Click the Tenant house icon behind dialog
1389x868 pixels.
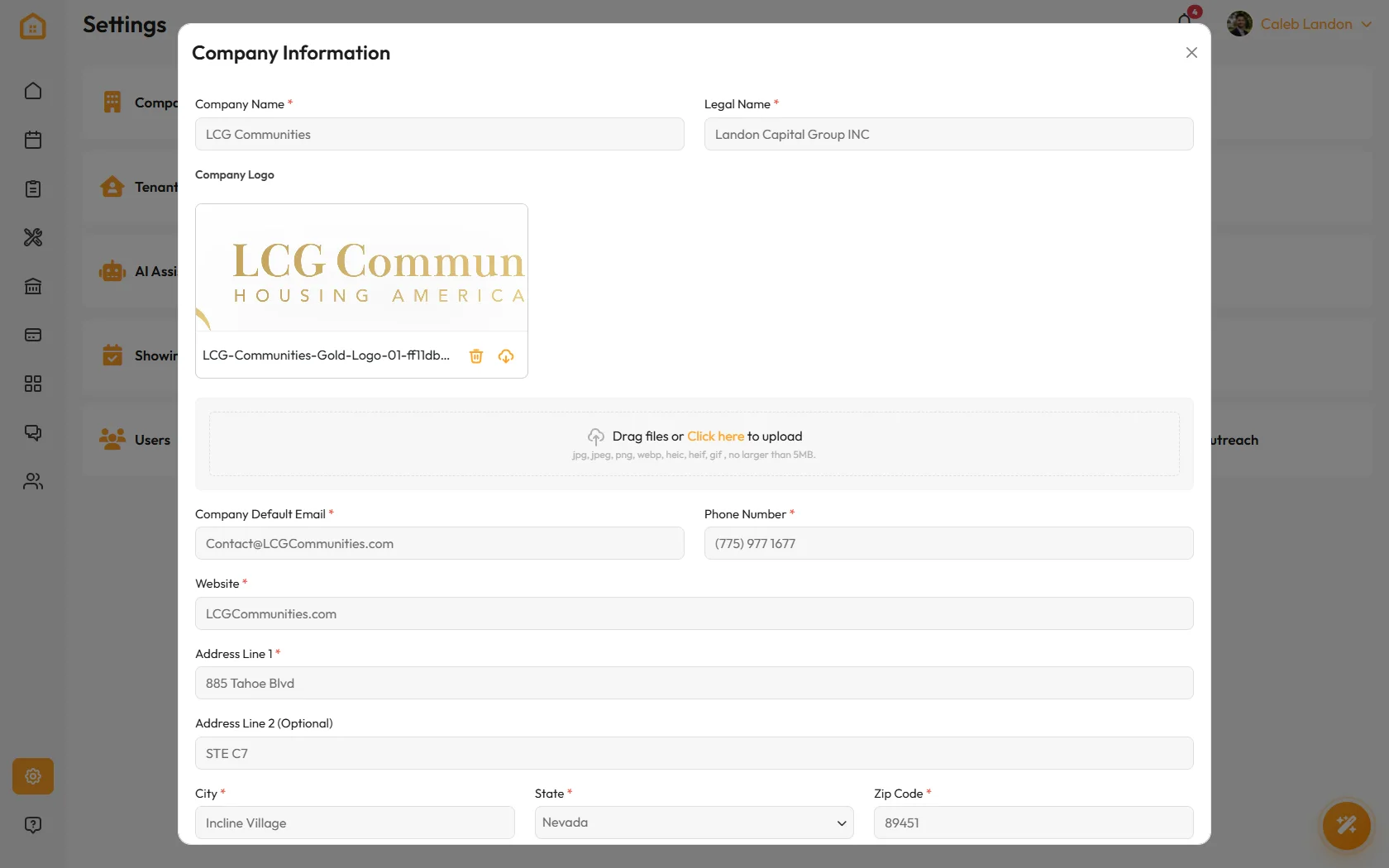click(112, 187)
